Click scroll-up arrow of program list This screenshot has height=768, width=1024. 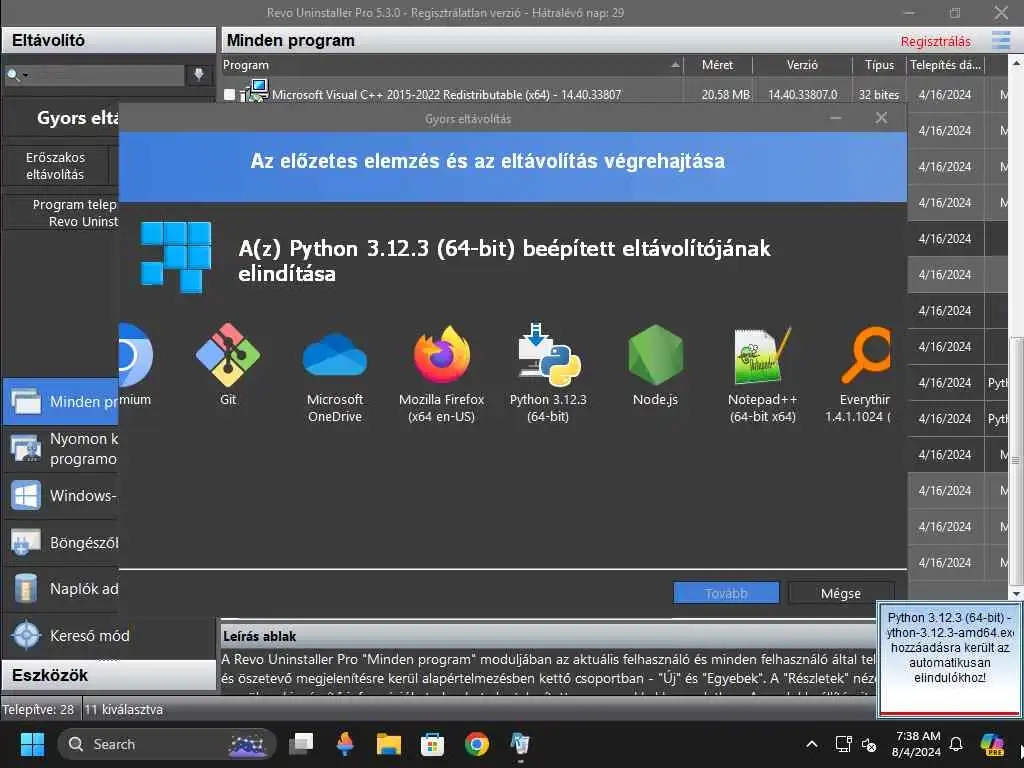1016,63
